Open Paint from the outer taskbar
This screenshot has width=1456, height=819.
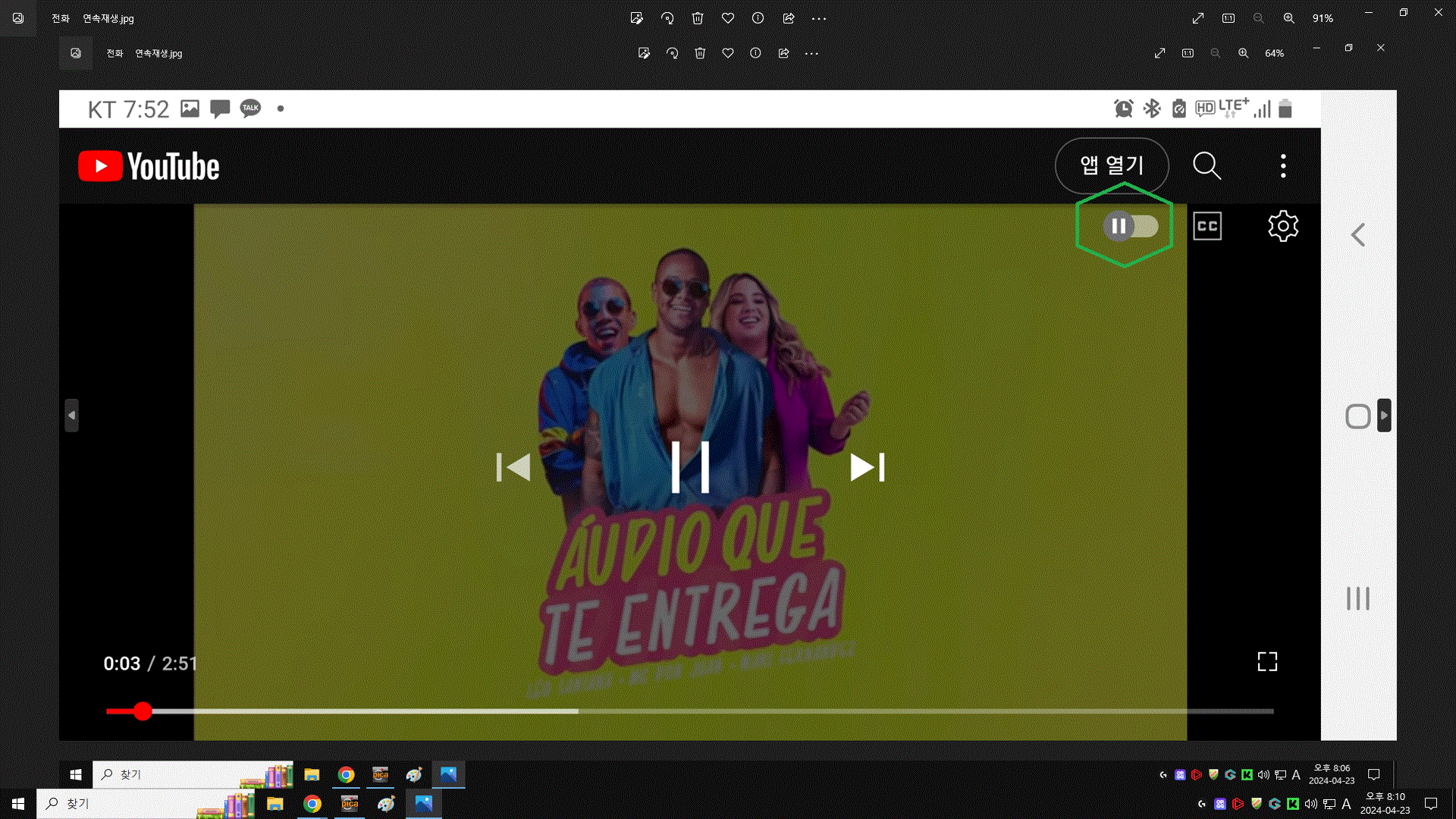[x=386, y=804]
